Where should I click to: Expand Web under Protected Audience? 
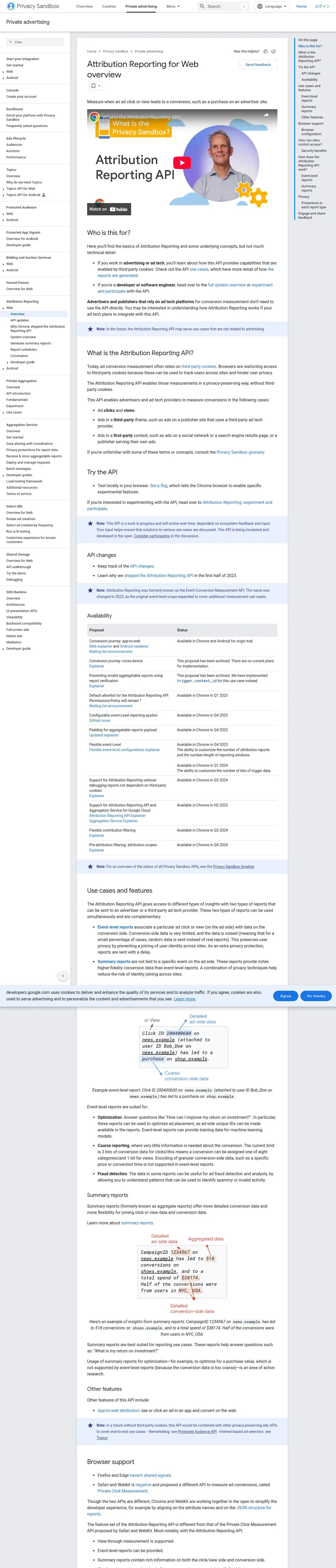4,214
